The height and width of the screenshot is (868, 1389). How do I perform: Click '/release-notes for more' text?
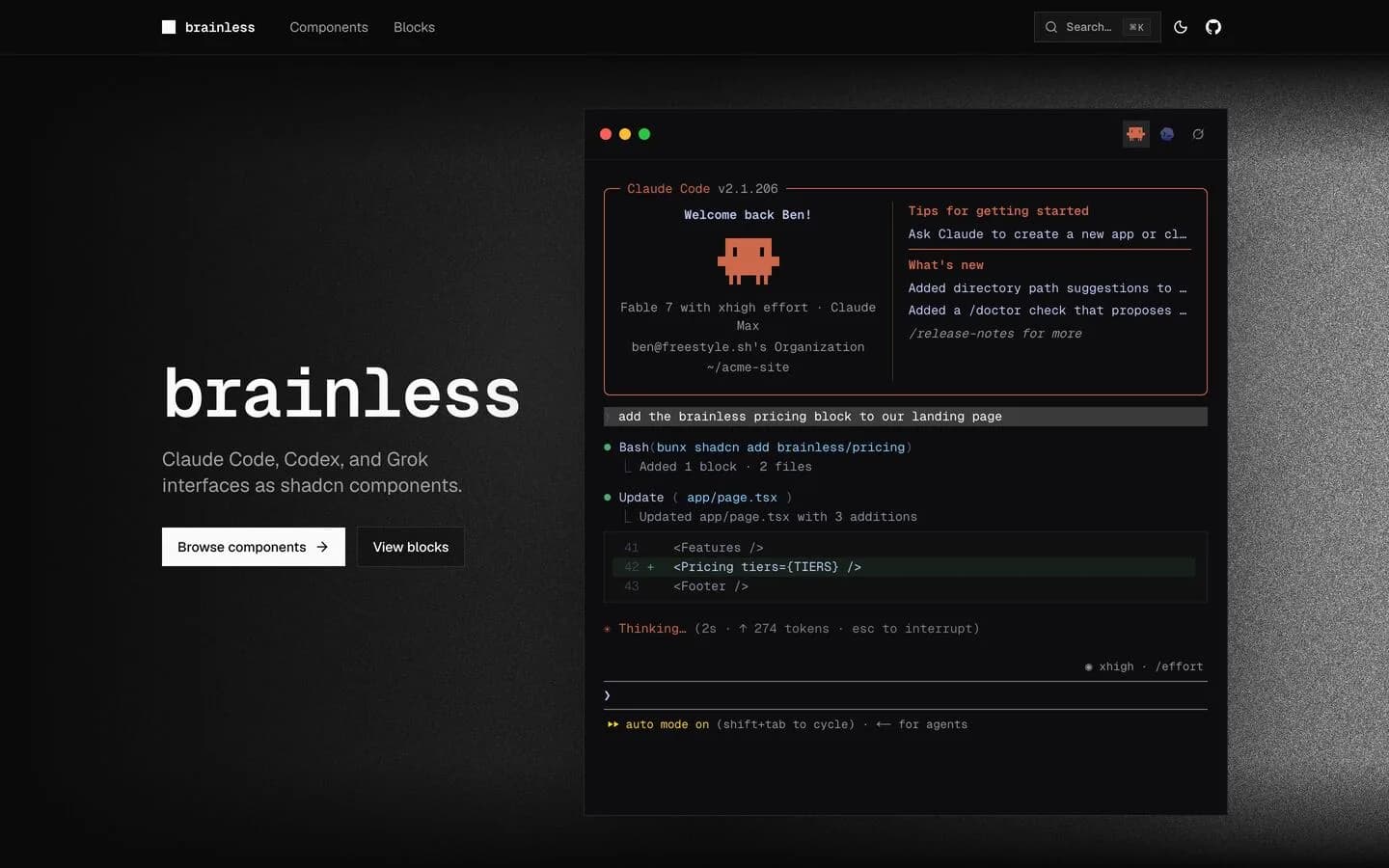(994, 334)
